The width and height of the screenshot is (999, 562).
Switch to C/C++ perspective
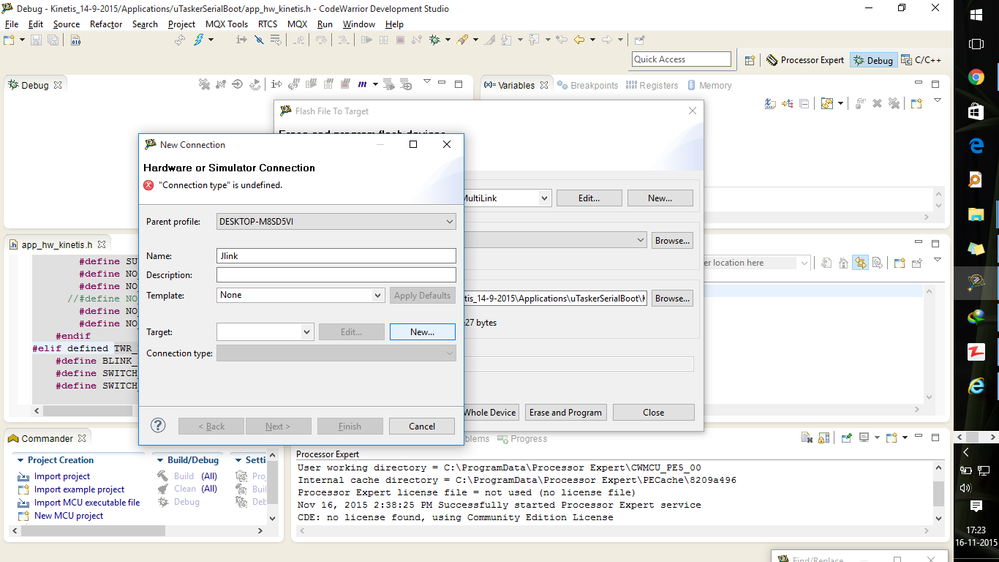pos(921,60)
